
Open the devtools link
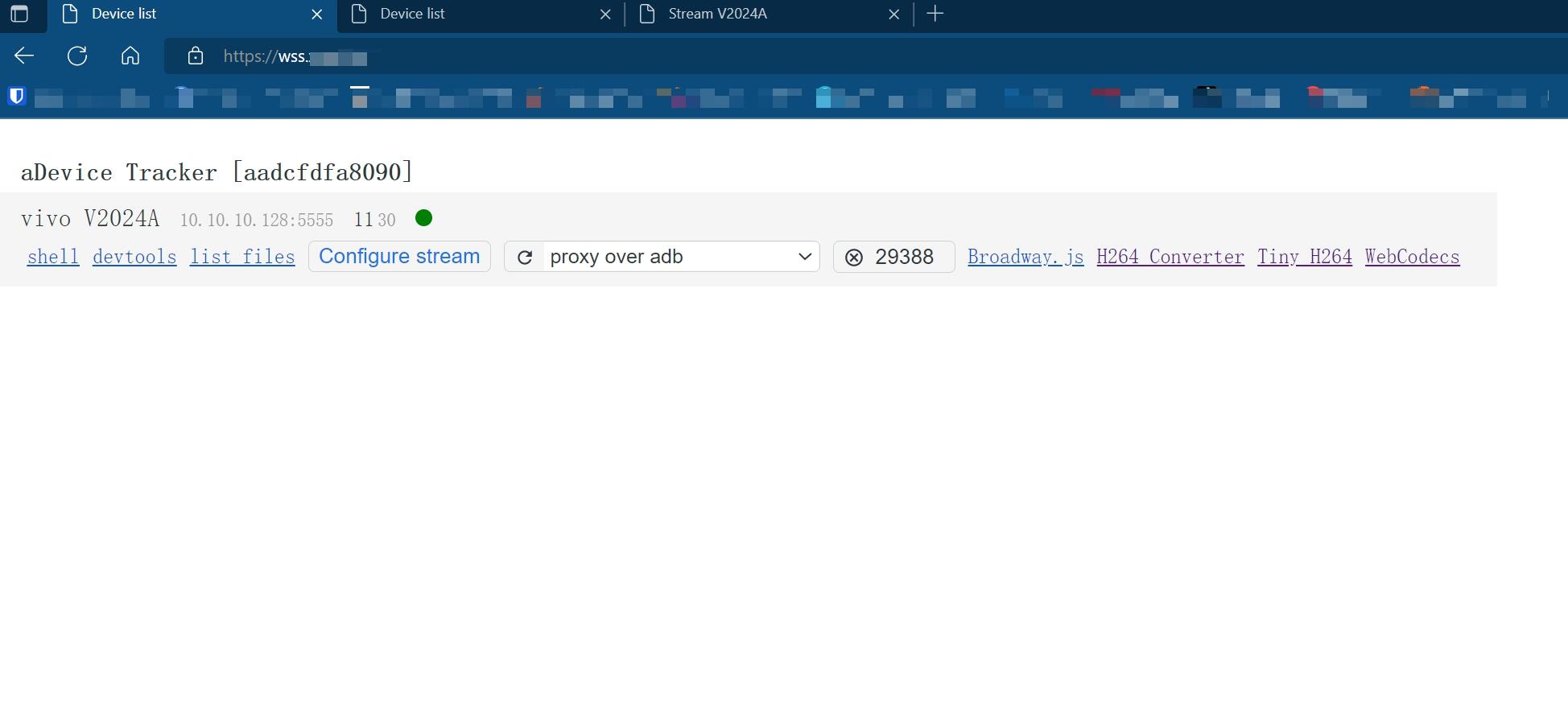(134, 257)
